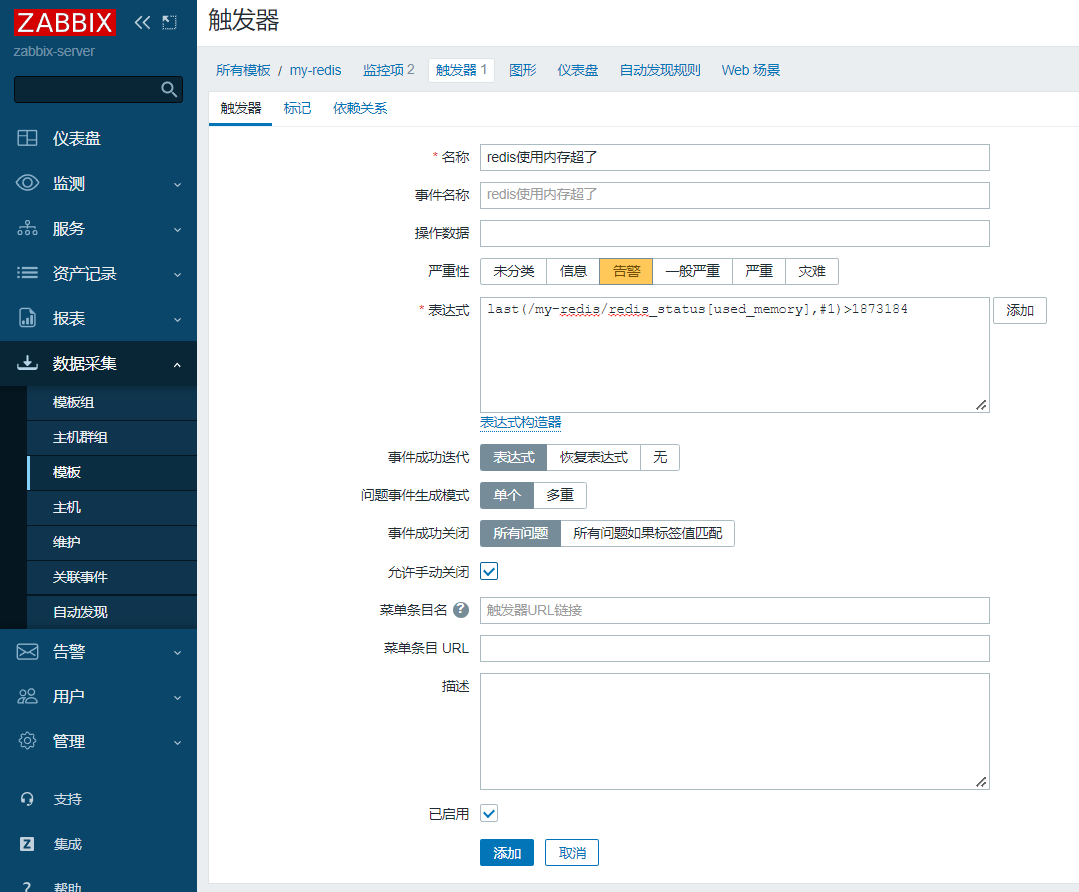Click the search magnifier icon
The width and height of the screenshot is (1079, 892).
tap(169, 89)
